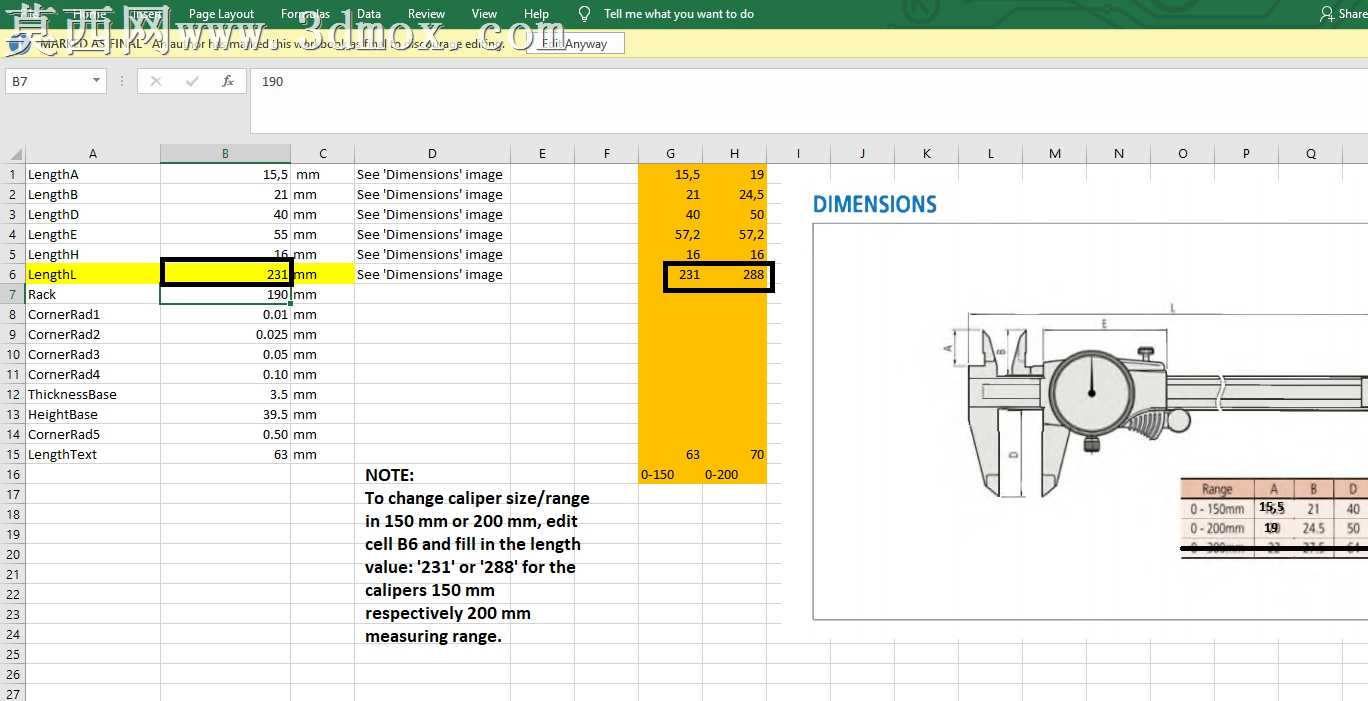Select column B header

tap(225, 154)
